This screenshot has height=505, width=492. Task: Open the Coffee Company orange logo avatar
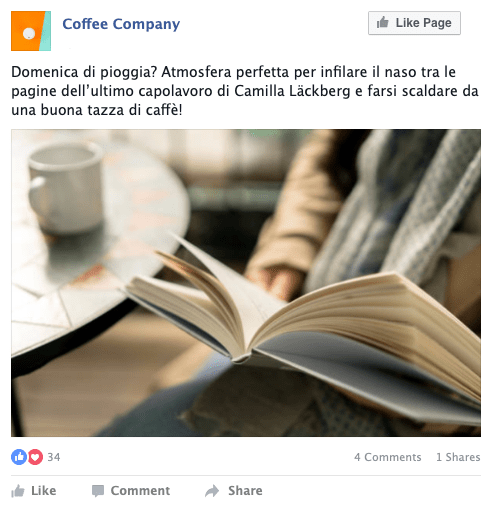(x=31, y=31)
